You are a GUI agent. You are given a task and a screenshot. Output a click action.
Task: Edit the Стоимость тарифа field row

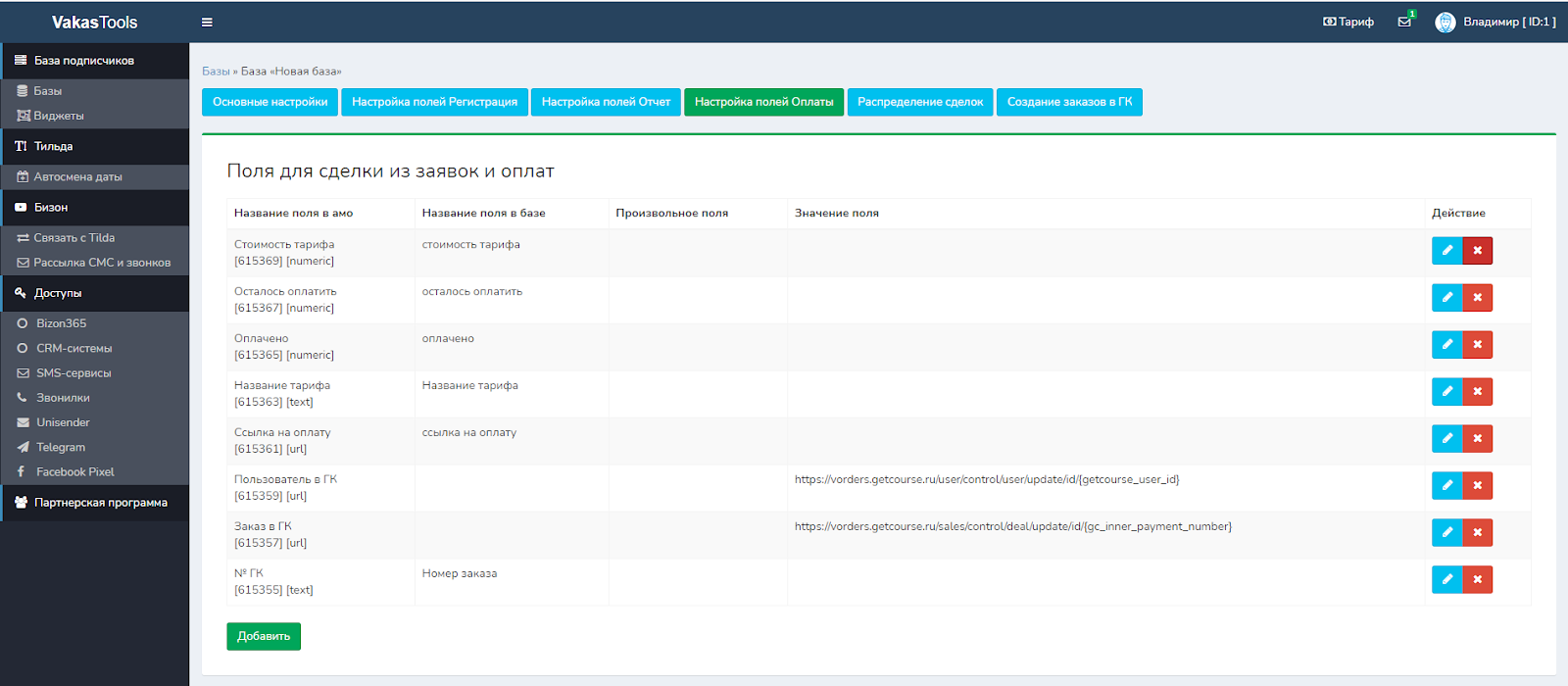tap(1446, 251)
